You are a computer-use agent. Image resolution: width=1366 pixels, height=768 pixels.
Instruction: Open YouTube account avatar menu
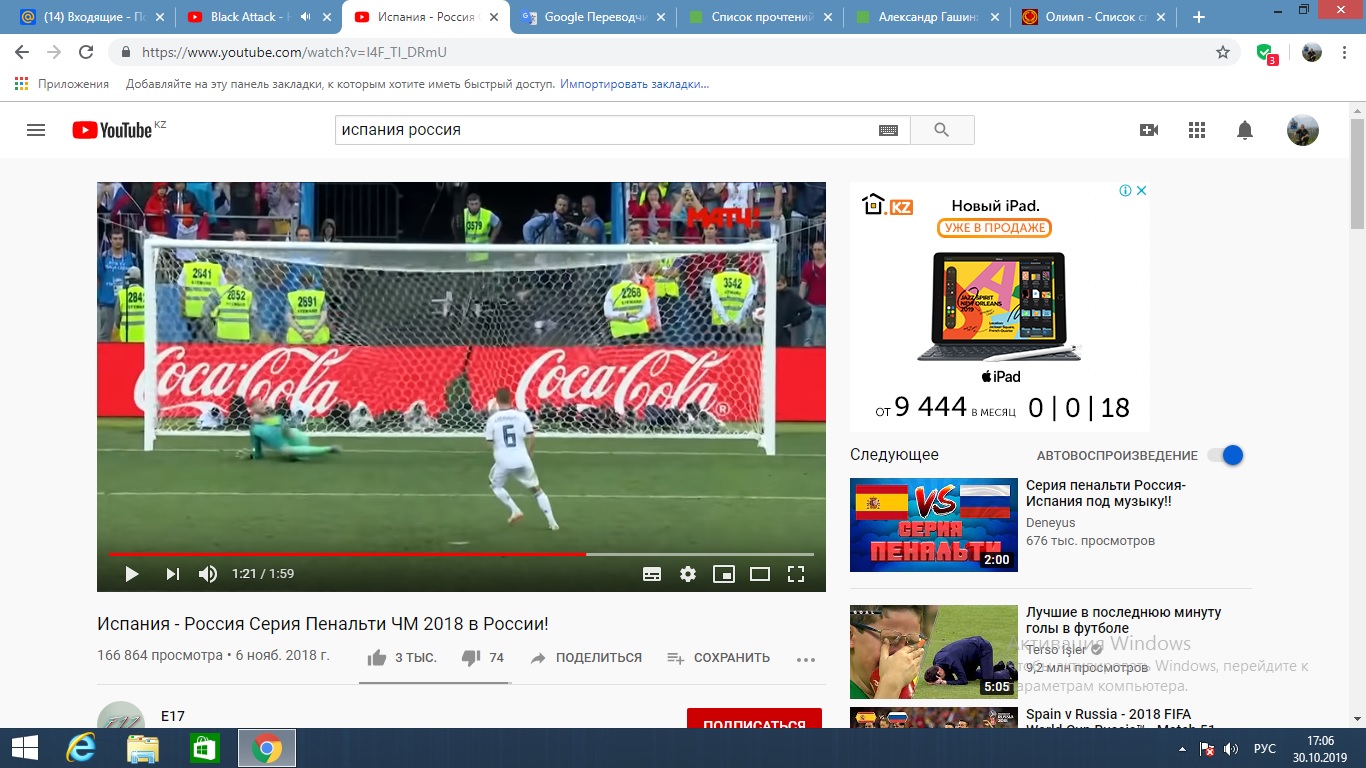(x=1302, y=130)
